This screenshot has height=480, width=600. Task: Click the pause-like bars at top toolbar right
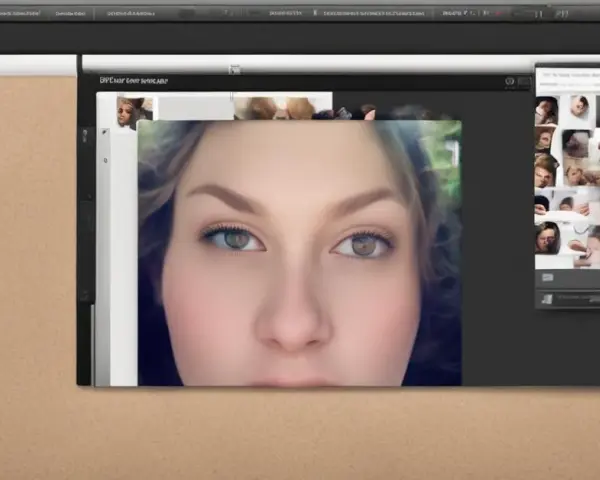tap(539, 14)
